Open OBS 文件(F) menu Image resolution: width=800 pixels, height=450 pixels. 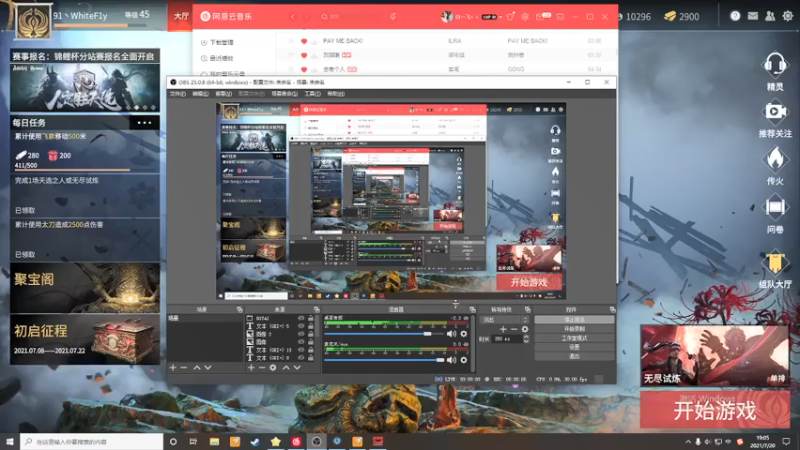point(178,94)
